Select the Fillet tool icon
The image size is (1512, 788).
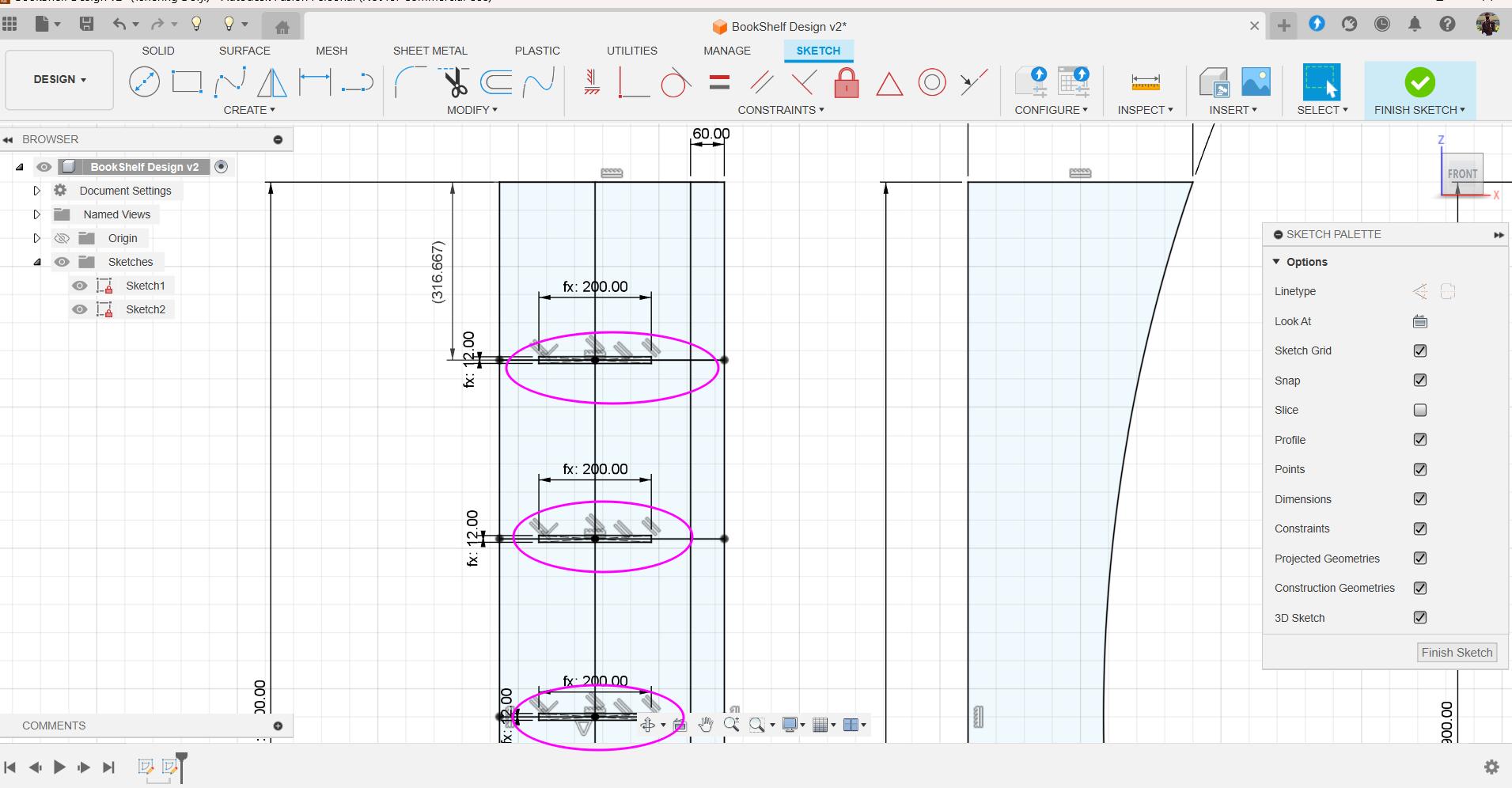[x=410, y=81]
